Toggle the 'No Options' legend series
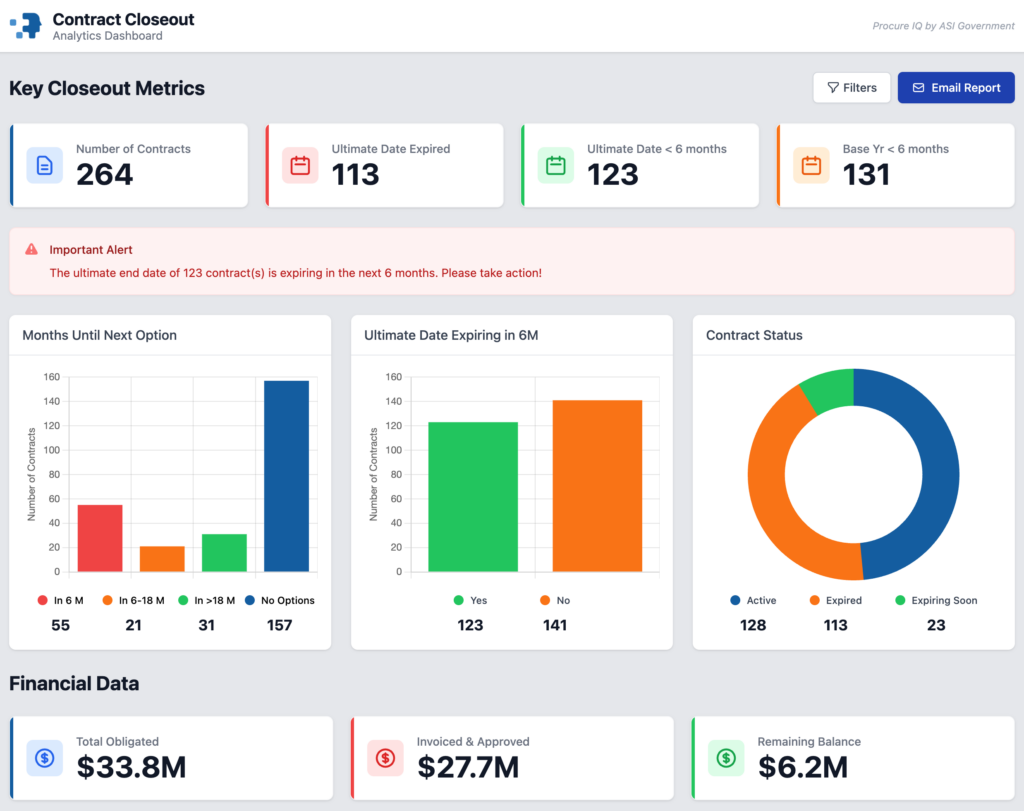The image size is (1024, 811). point(279,600)
